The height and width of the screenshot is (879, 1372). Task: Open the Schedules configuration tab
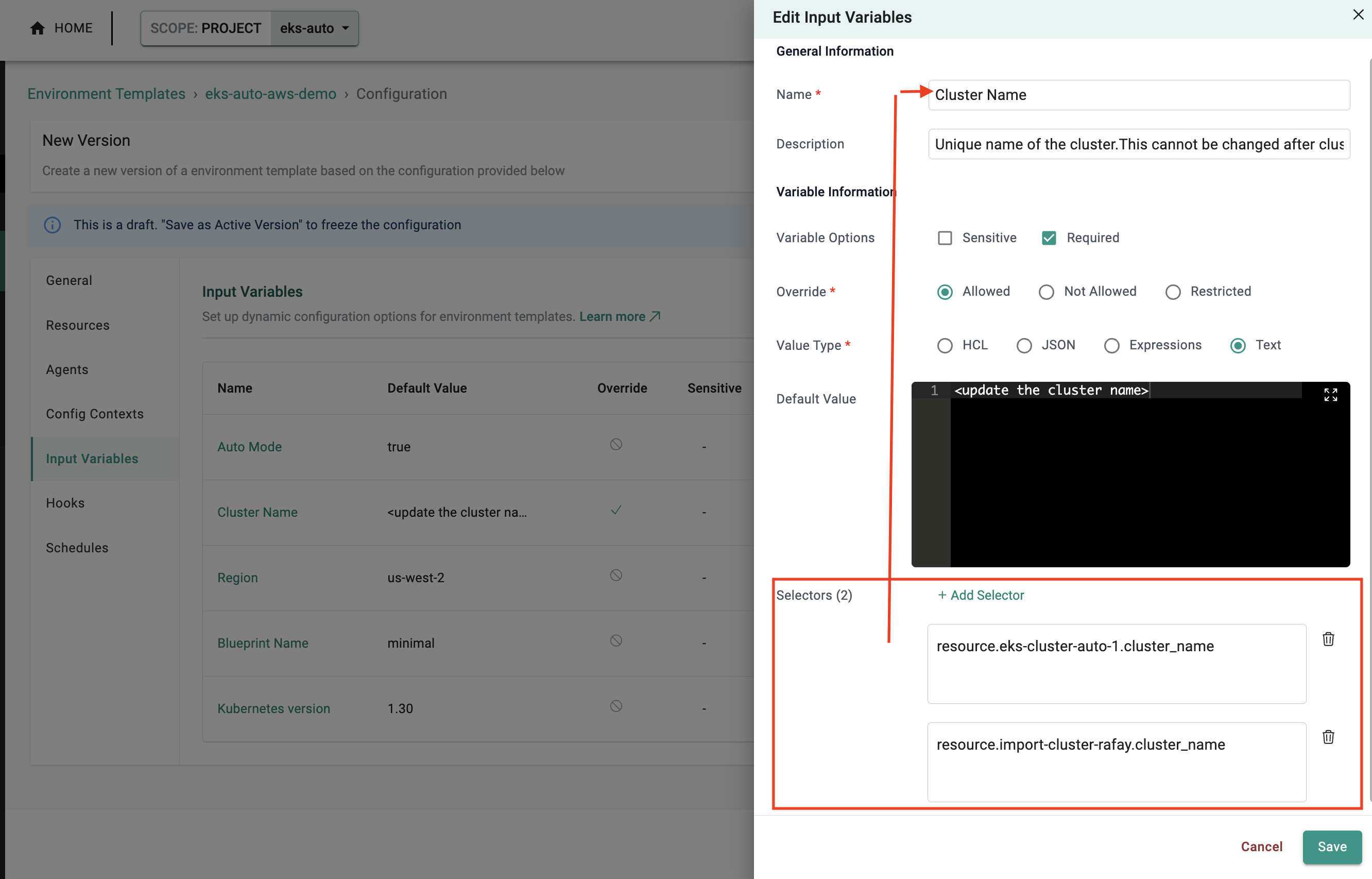pyautogui.click(x=77, y=547)
